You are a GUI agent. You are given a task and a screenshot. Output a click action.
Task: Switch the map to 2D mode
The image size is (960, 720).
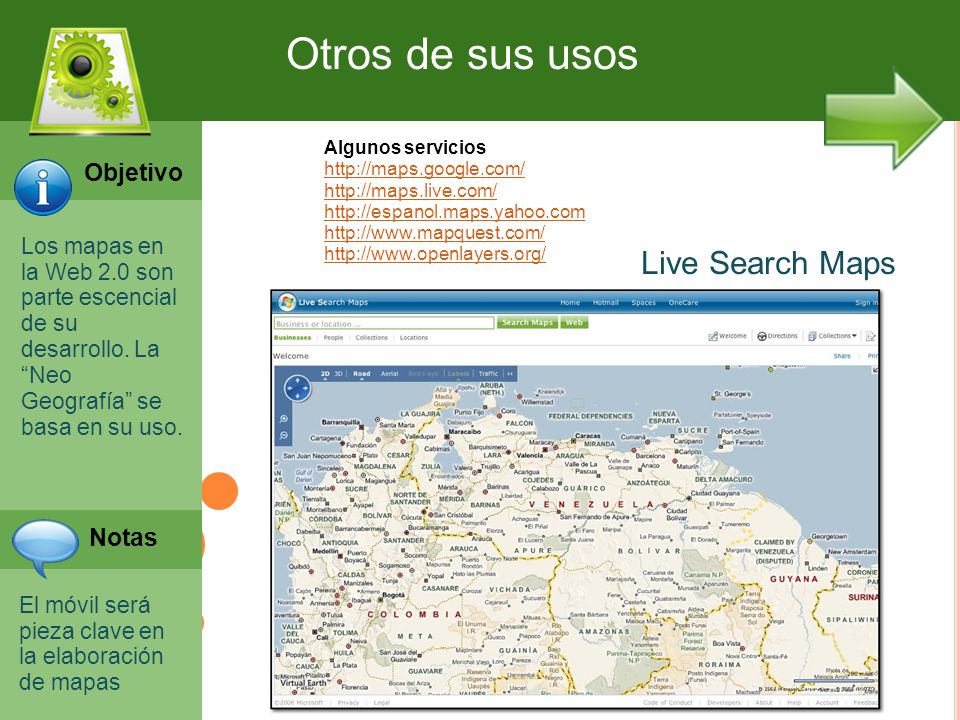point(325,373)
